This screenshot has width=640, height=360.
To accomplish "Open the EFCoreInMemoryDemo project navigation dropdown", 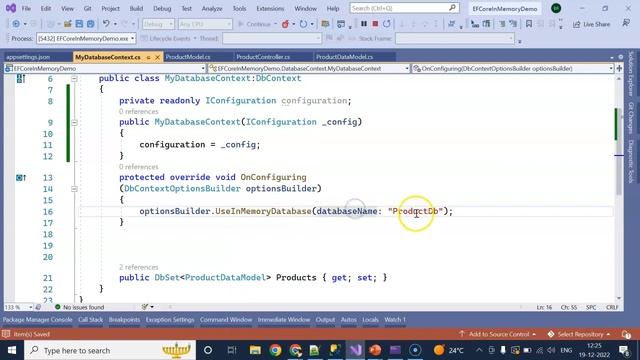I will click(x=105, y=69).
